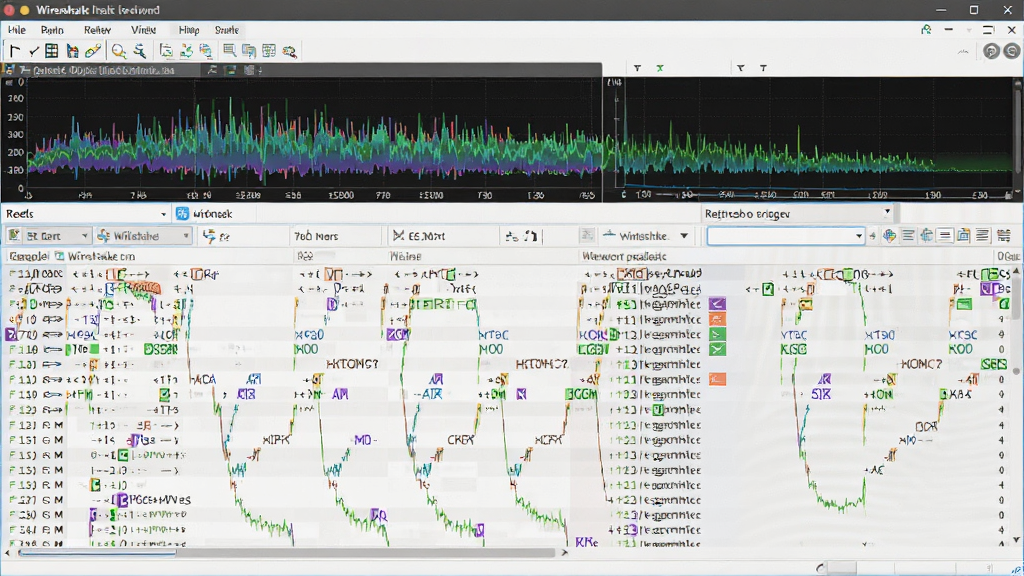
Task: Toggle the green checkbox in the second packet row
Action: (768, 289)
